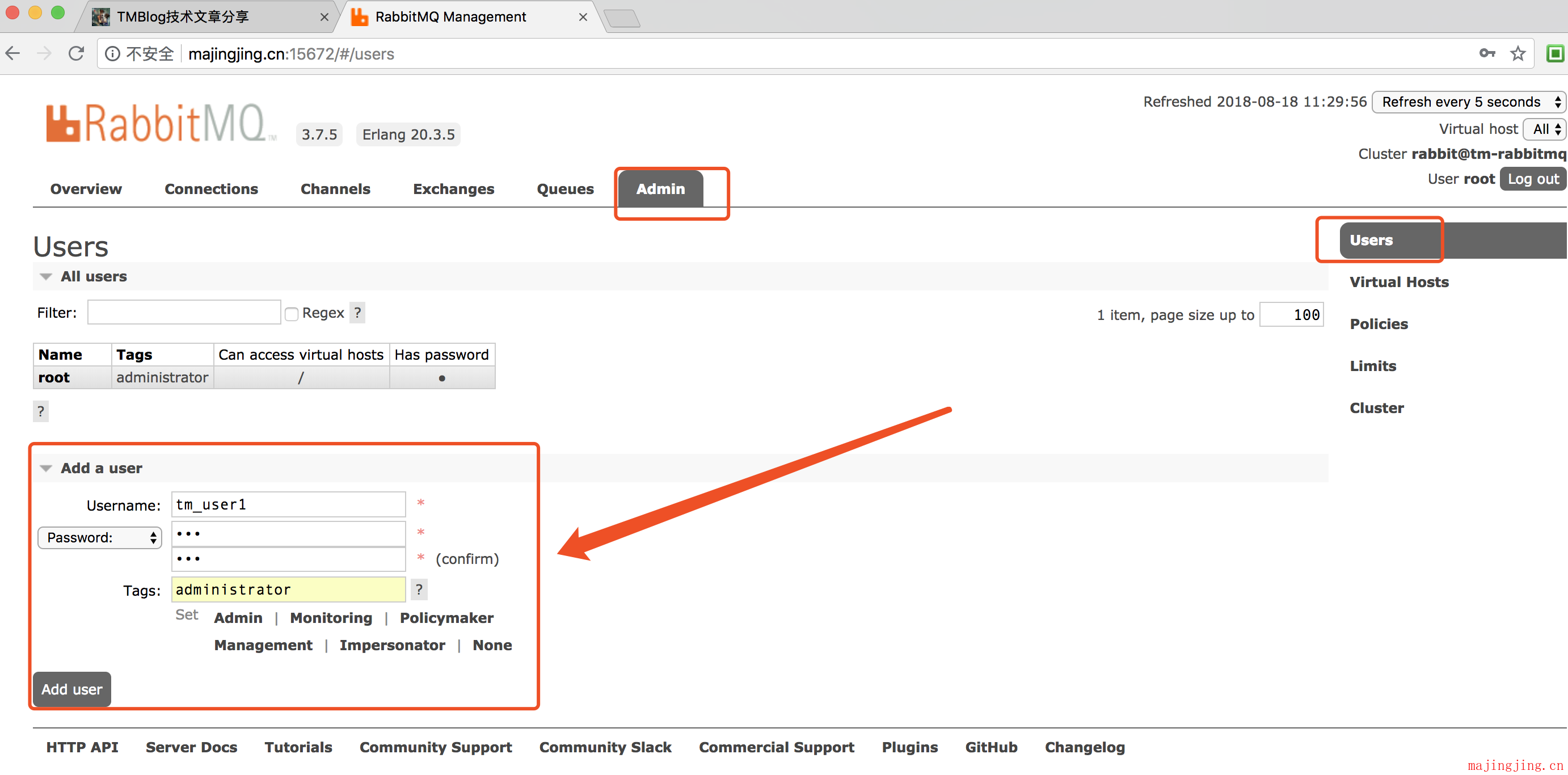The image size is (1568, 775).
Task: Click the 'administrator' tag cell for root
Action: pos(162,377)
